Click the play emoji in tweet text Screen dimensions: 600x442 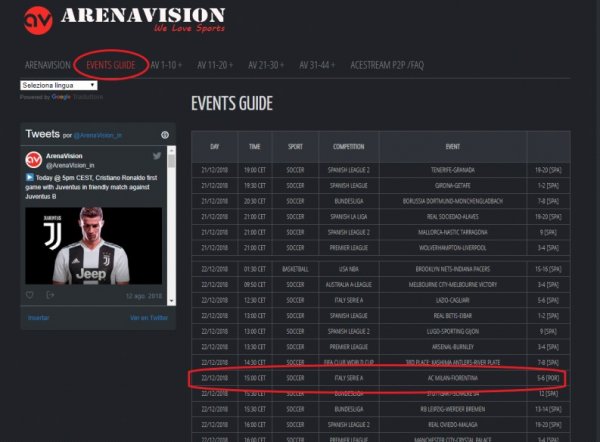pyautogui.click(x=30, y=177)
